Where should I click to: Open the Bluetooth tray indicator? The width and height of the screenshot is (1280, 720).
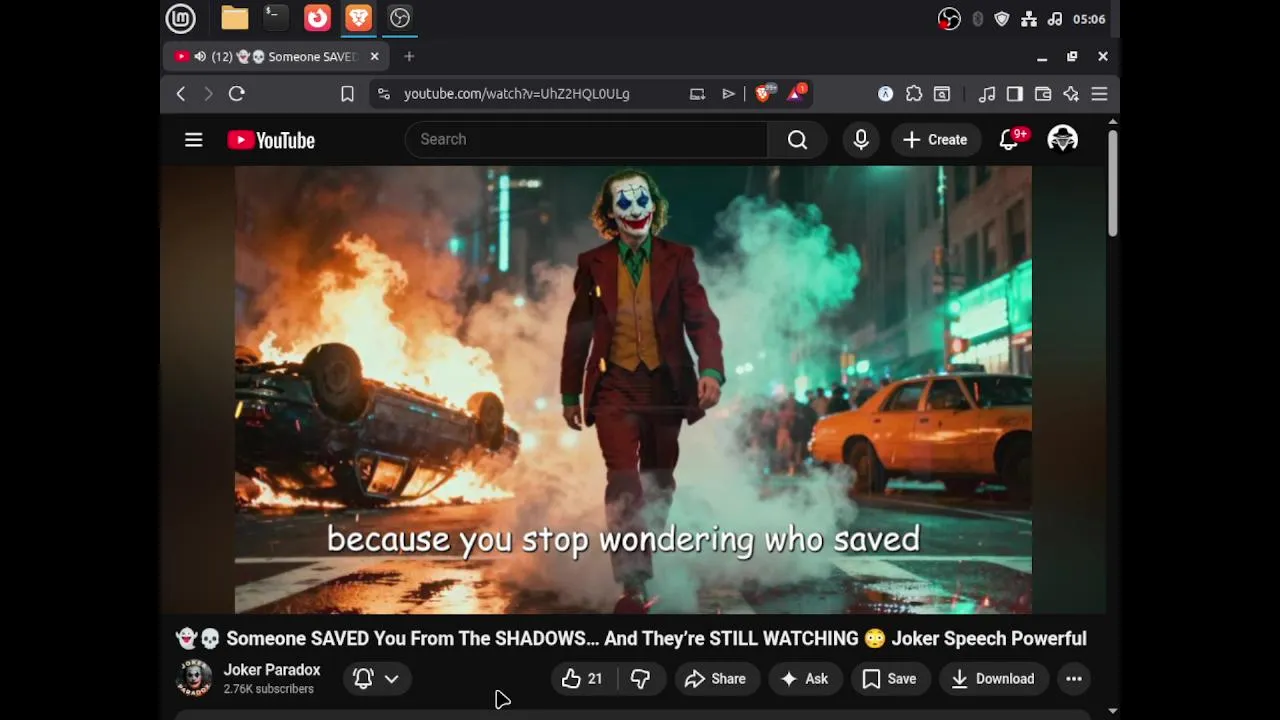(977, 19)
